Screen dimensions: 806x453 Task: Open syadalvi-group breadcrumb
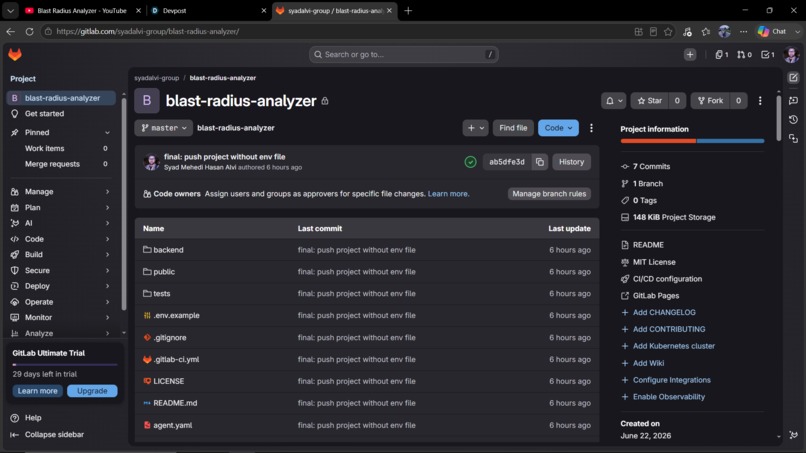click(157, 78)
